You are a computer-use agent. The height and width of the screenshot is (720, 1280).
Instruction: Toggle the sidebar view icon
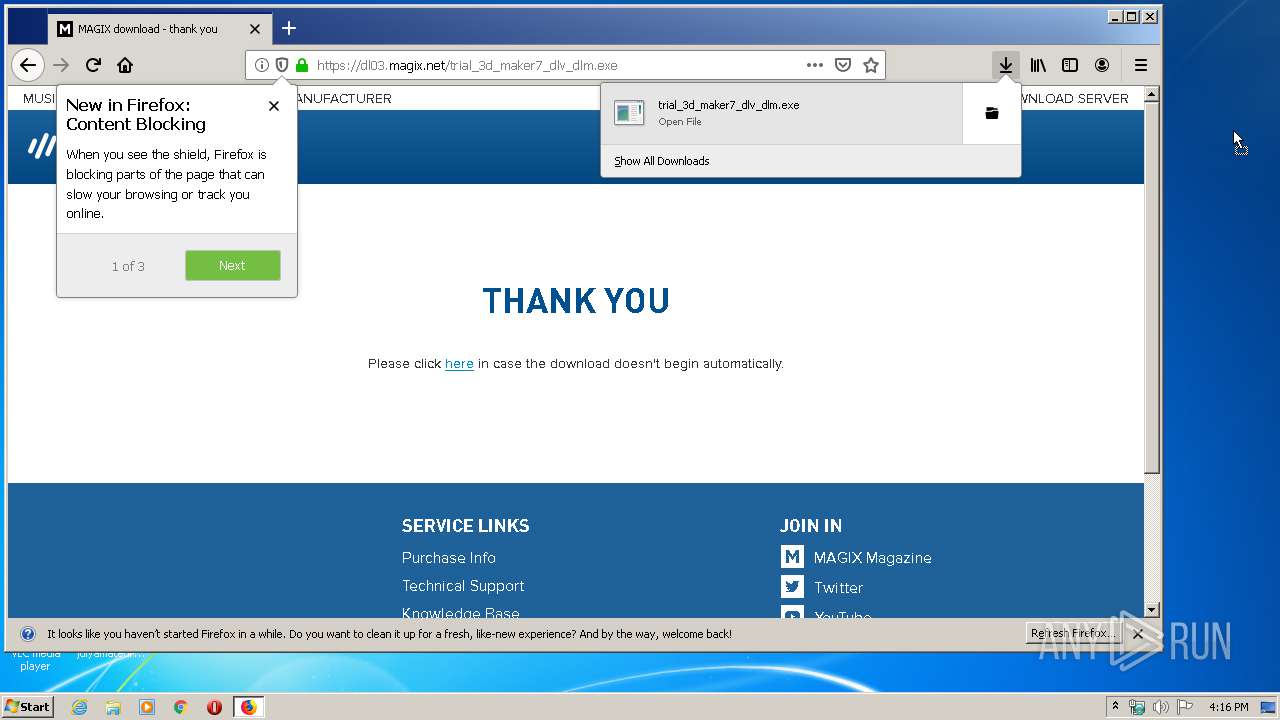tap(1070, 65)
